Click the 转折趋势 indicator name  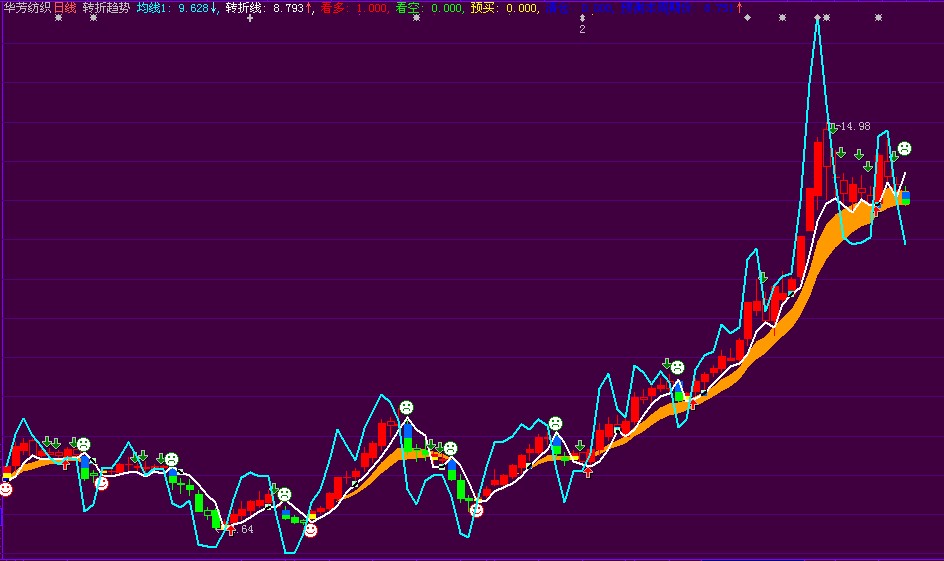point(106,8)
